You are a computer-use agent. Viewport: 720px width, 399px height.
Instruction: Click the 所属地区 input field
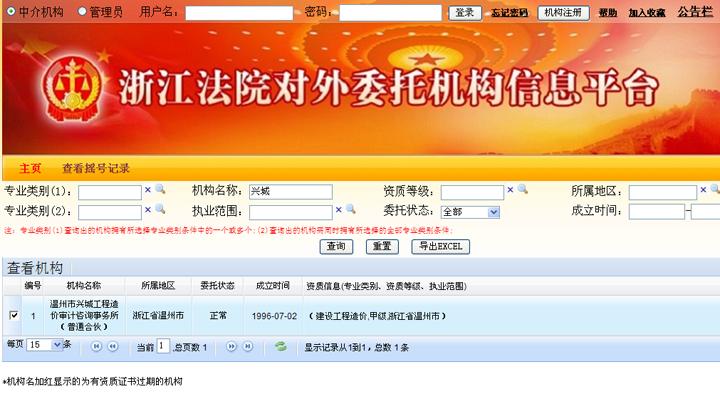pos(663,192)
